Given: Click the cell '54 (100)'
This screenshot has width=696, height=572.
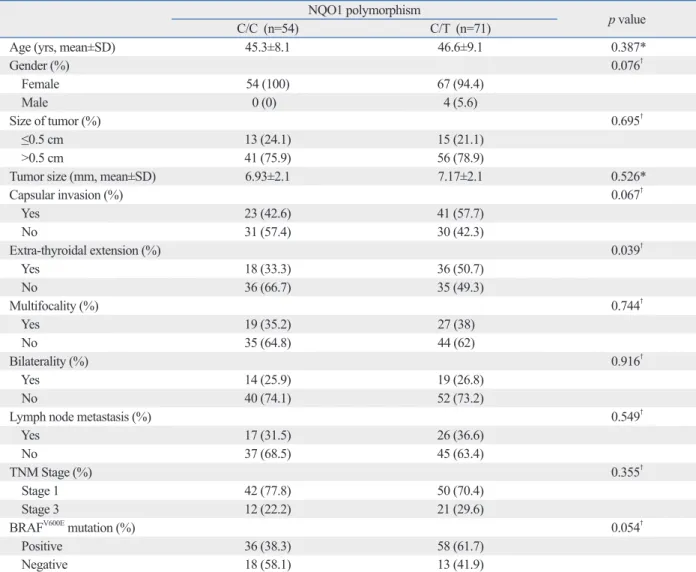Looking at the screenshot, I should coord(268,84).
